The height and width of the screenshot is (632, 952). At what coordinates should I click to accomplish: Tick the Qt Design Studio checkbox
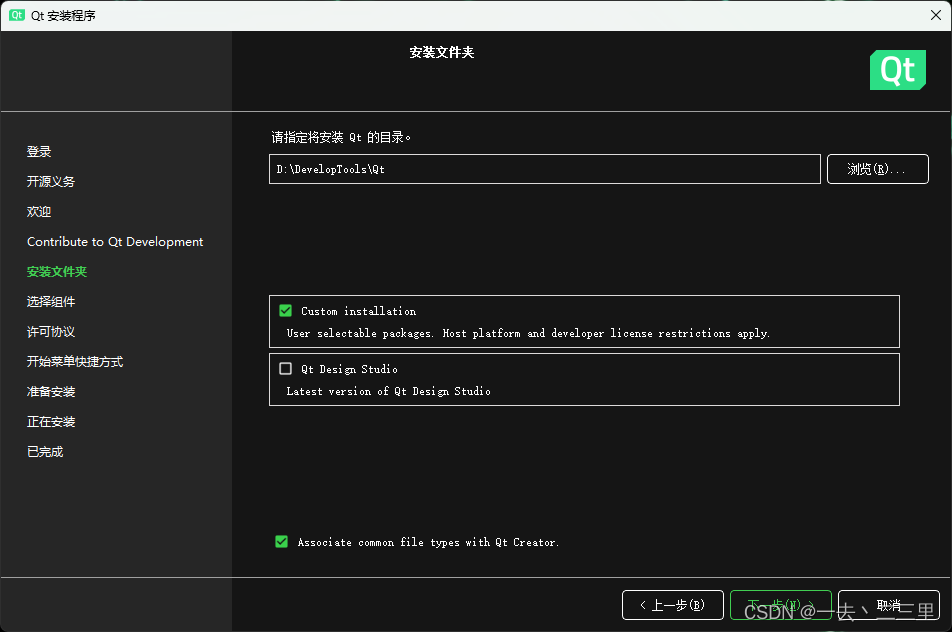coord(285,369)
